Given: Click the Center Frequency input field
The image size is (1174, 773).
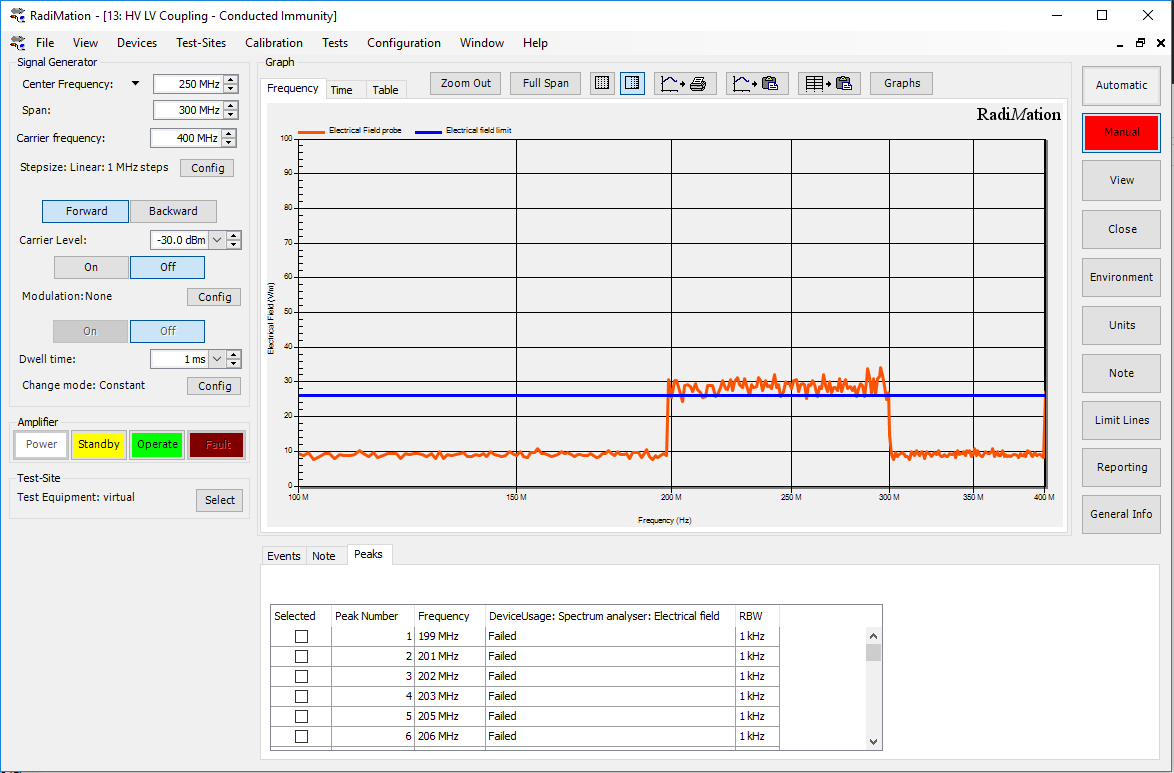Looking at the screenshot, I should pyautogui.click(x=188, y=84).
